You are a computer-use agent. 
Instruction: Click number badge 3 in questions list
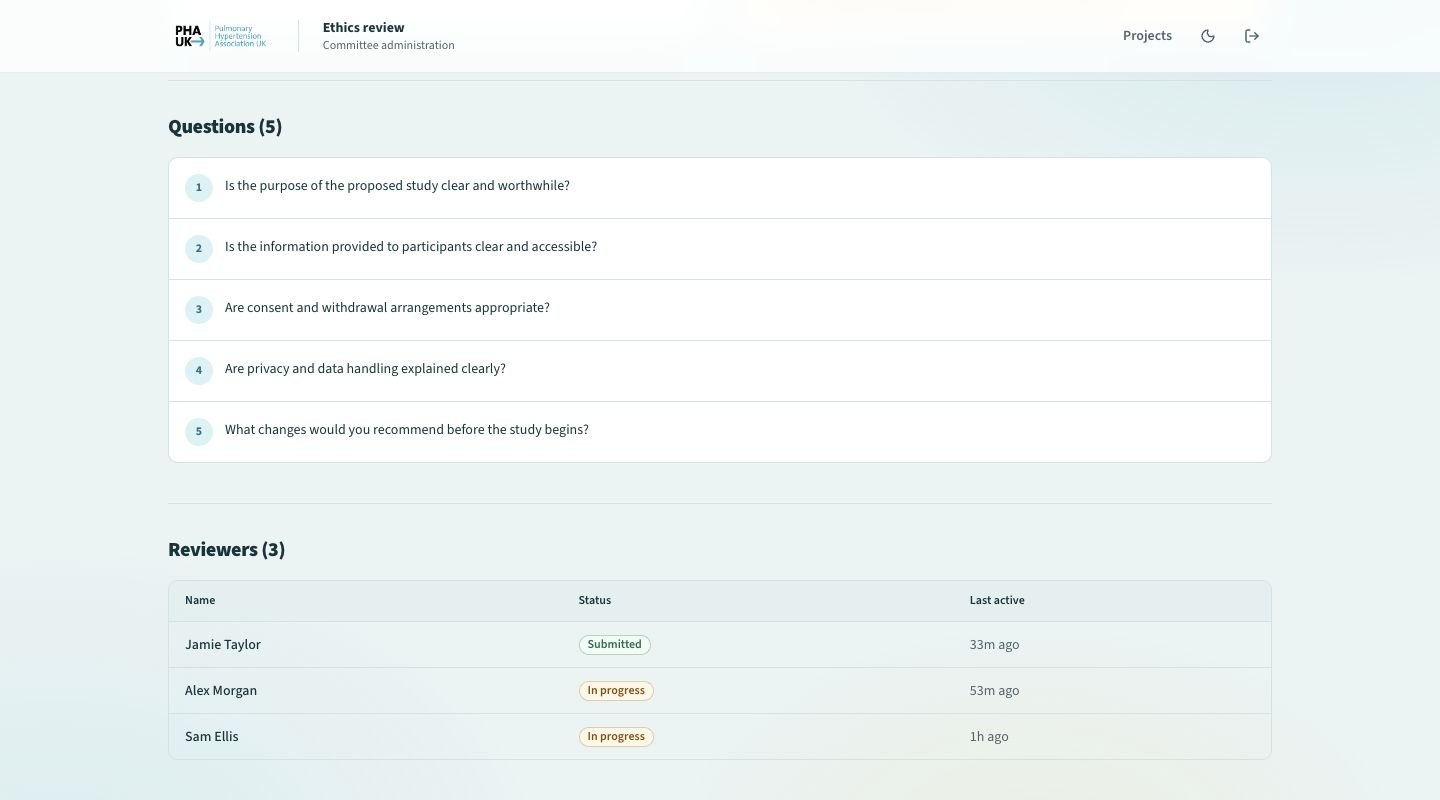click(199, 310)
